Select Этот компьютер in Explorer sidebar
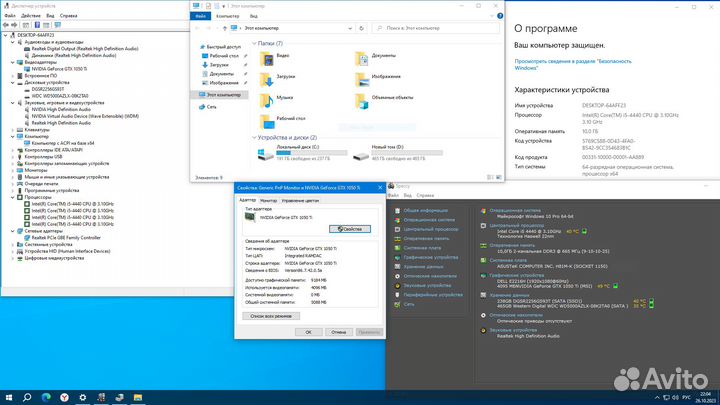The image size is (720, 405). click(223, 95)
